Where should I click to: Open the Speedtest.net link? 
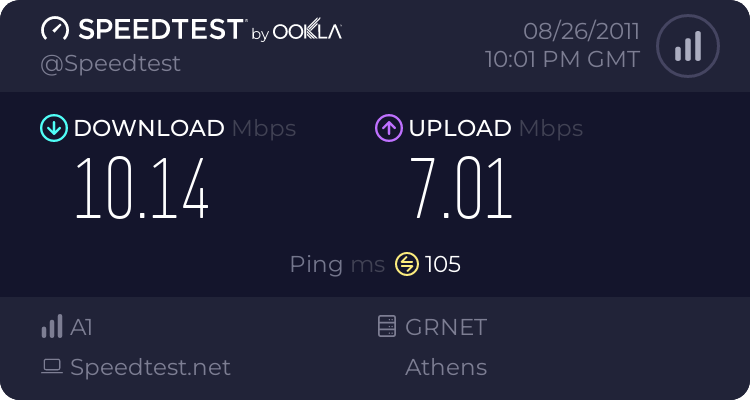pos(150,367)
